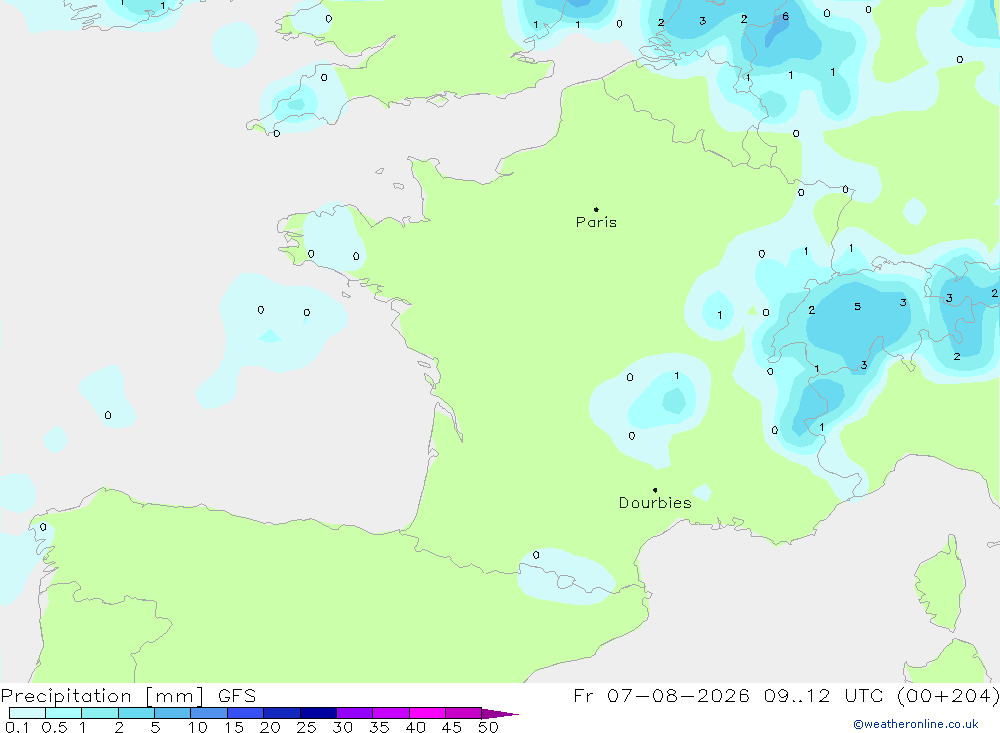
Task: Pick the 15–20 mm legend swatch
Action: (x=246, y=713)
